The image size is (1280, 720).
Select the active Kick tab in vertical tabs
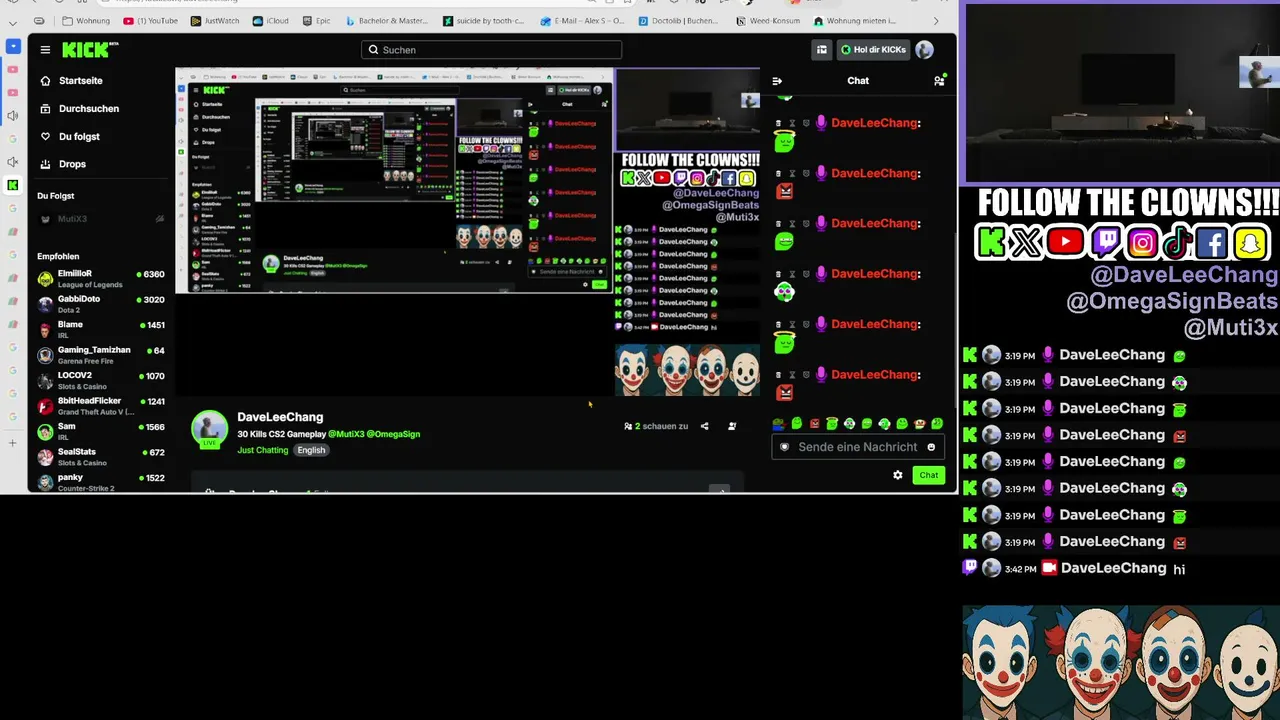pos(13,185)
